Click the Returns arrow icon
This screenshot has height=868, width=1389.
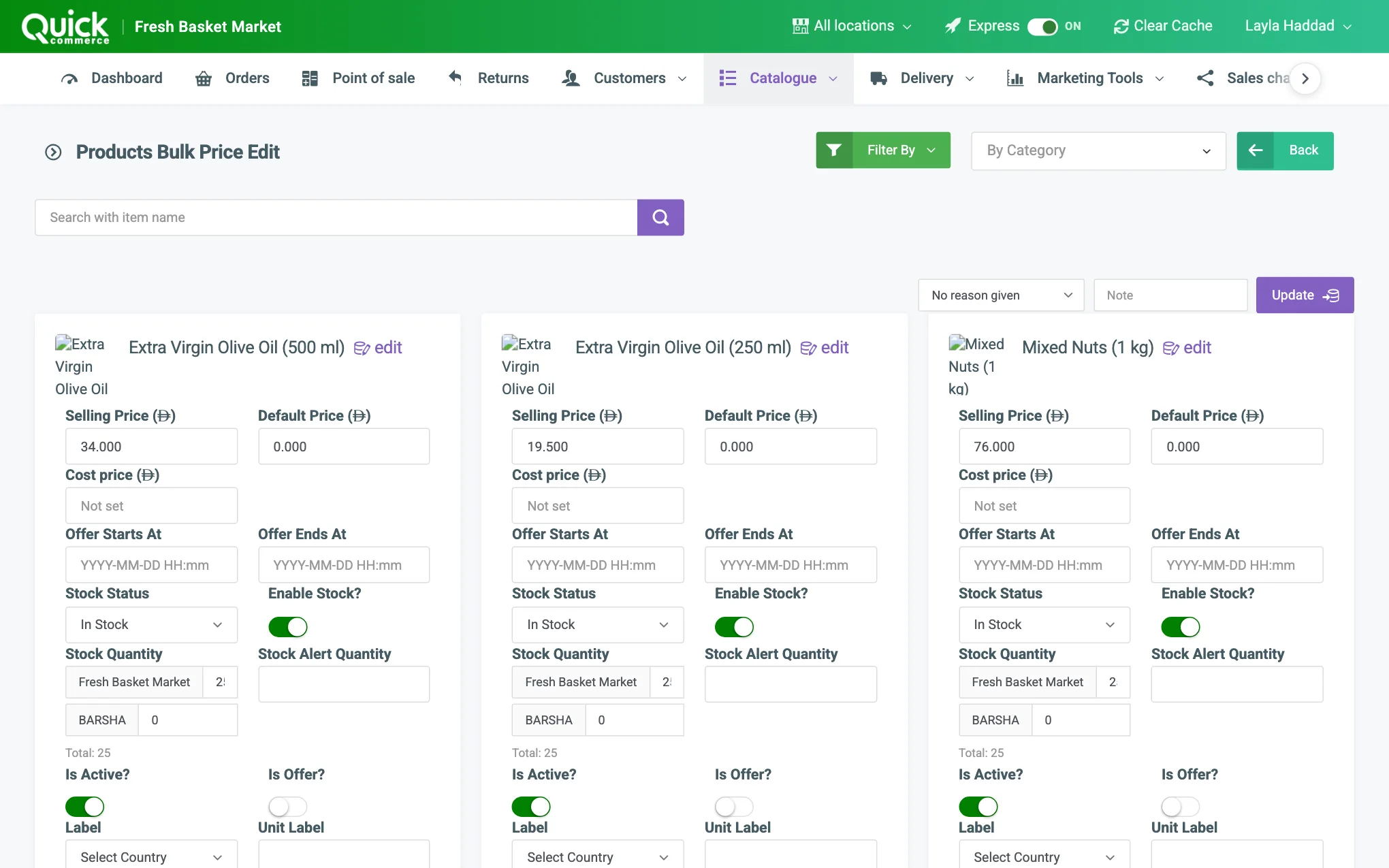click(456, 78)
